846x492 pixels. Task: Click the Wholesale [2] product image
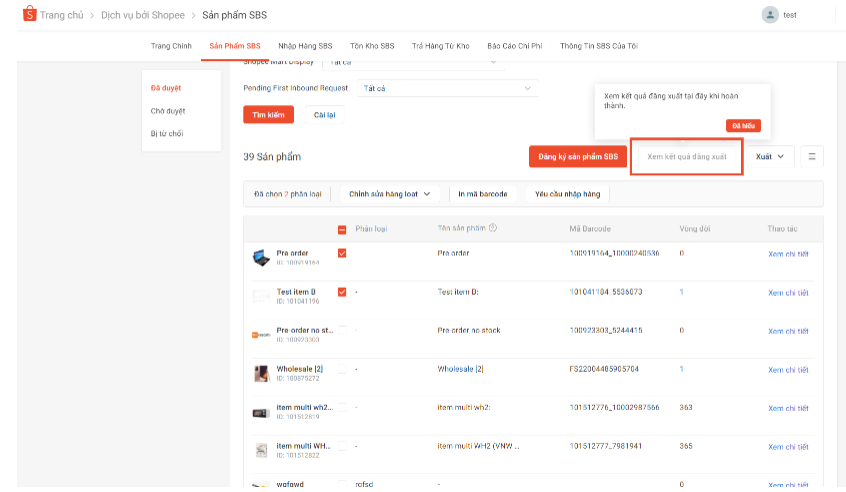coord(261,373)
